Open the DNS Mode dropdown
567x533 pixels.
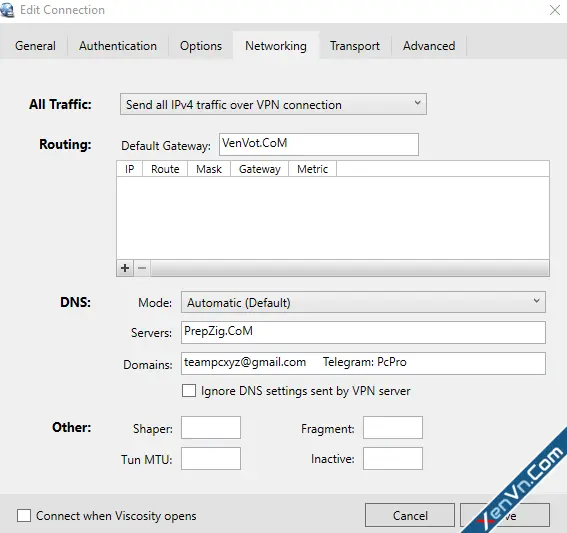[363, 302]
